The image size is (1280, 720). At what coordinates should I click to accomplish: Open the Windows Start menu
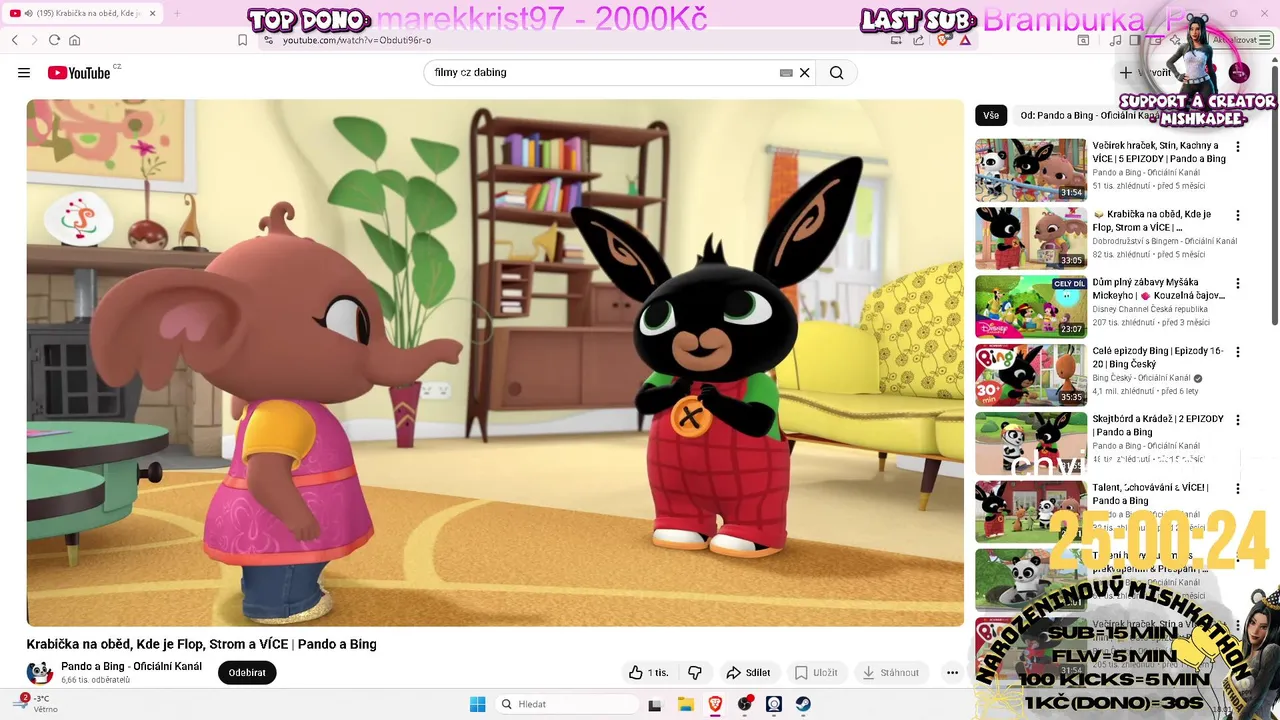point(477,704)
